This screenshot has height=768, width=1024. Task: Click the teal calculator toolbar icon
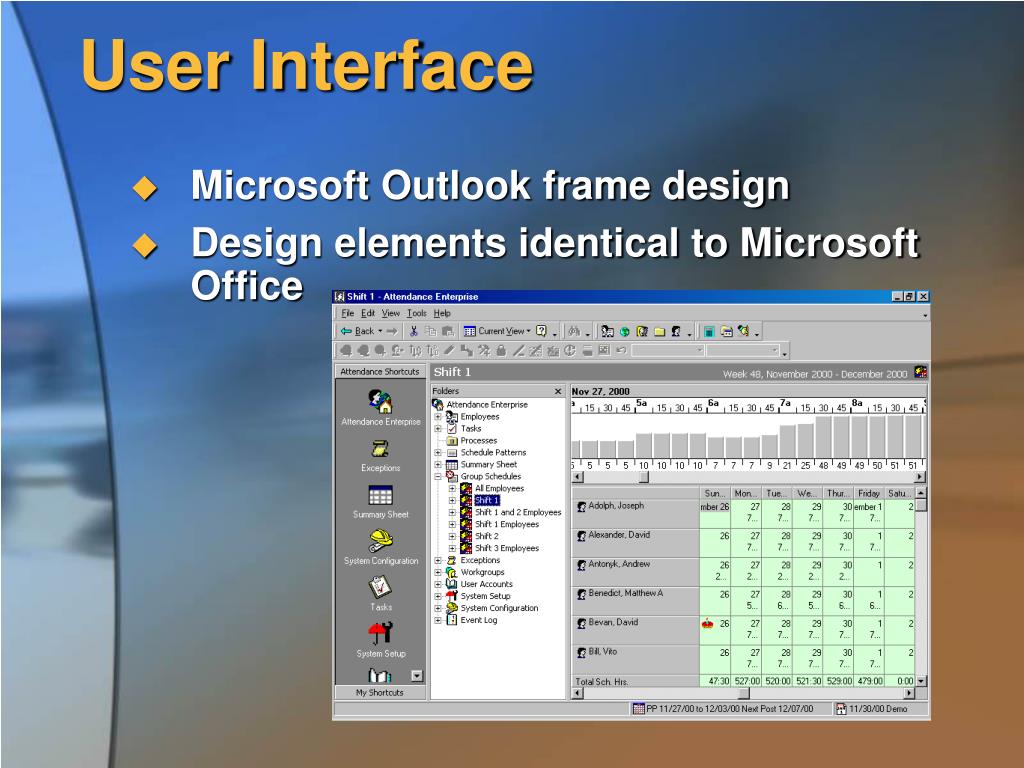coord(709,331)
